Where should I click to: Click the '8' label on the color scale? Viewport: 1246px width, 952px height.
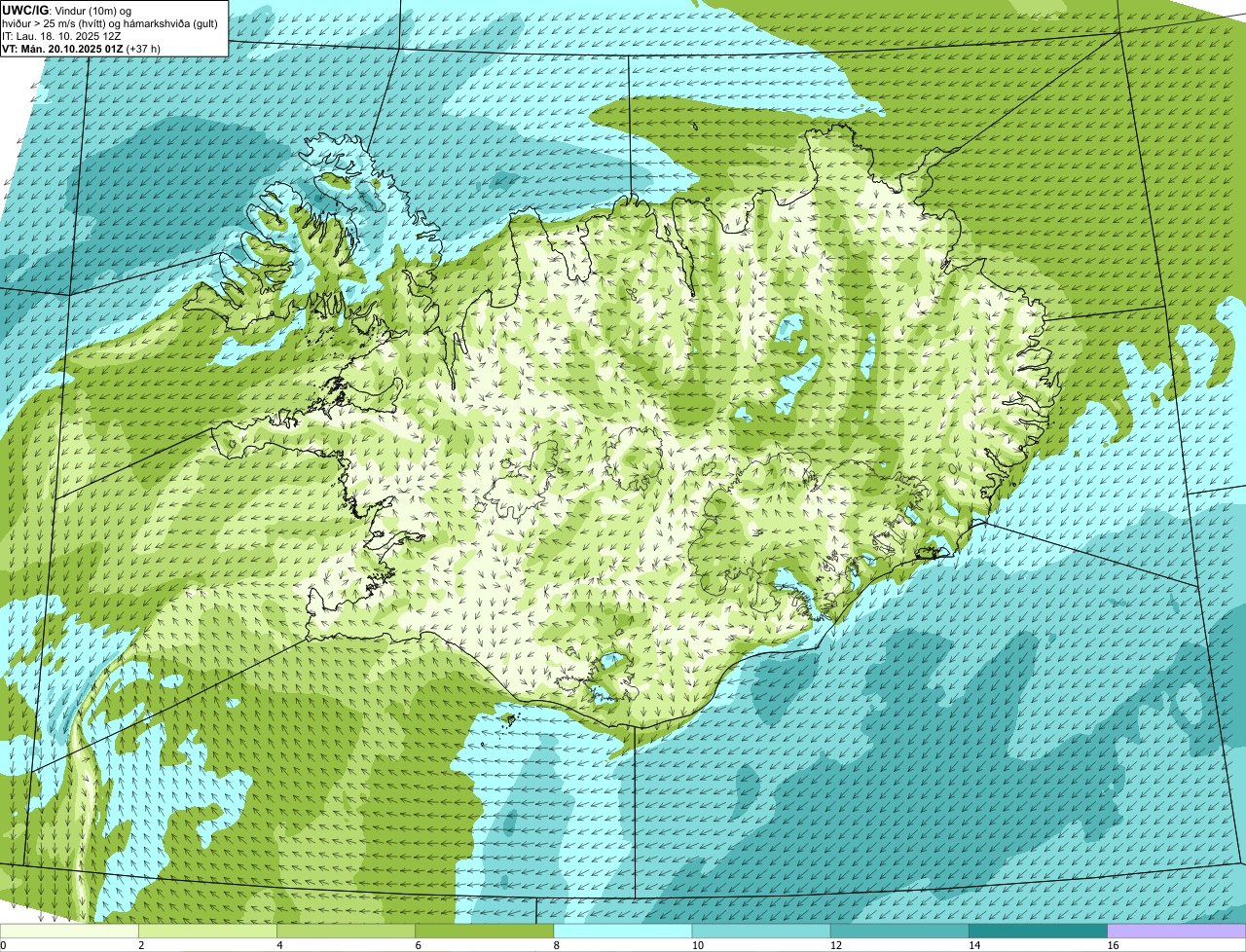click(557, 945)
